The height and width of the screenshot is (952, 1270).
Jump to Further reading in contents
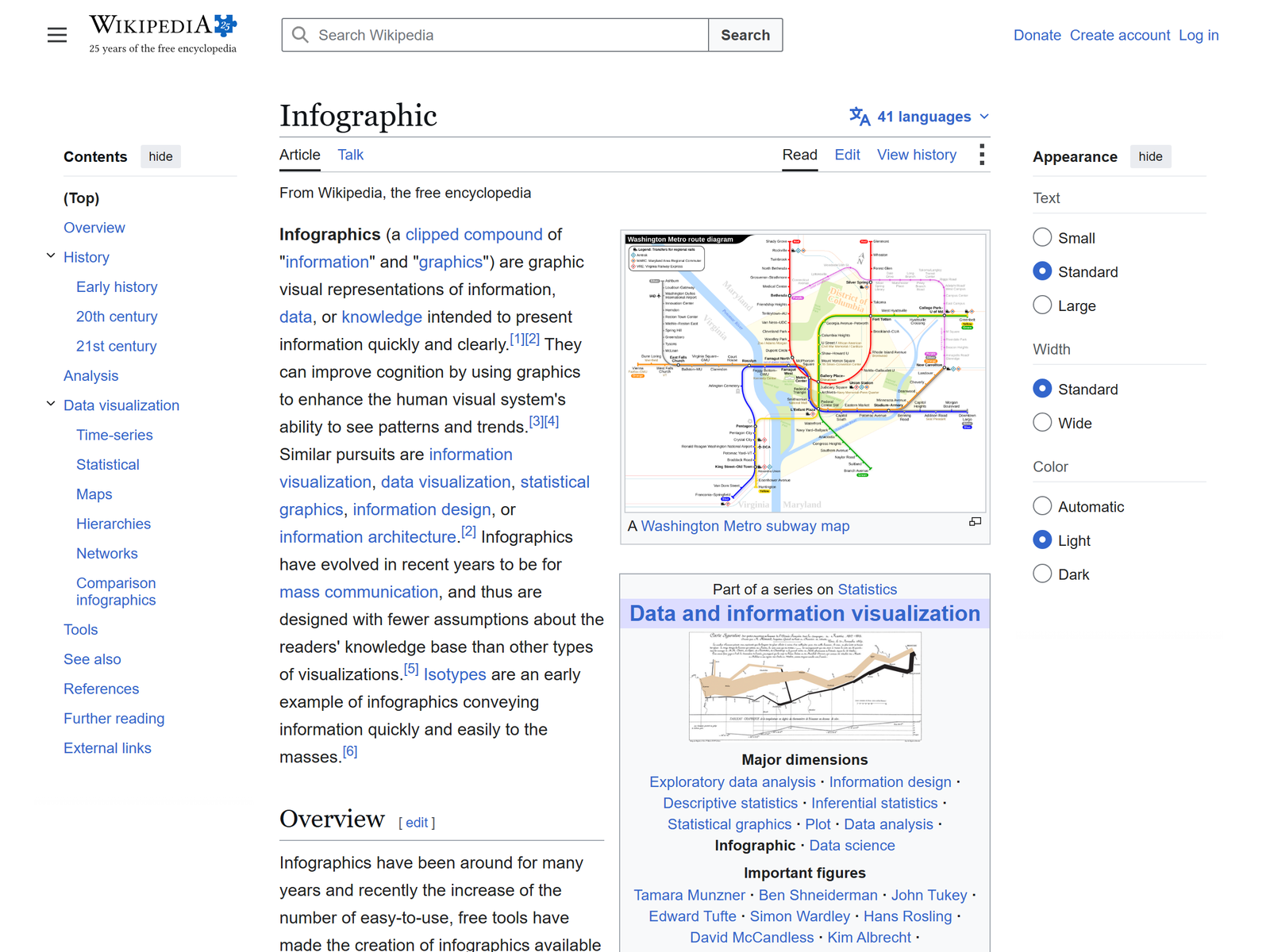point(114,718)
